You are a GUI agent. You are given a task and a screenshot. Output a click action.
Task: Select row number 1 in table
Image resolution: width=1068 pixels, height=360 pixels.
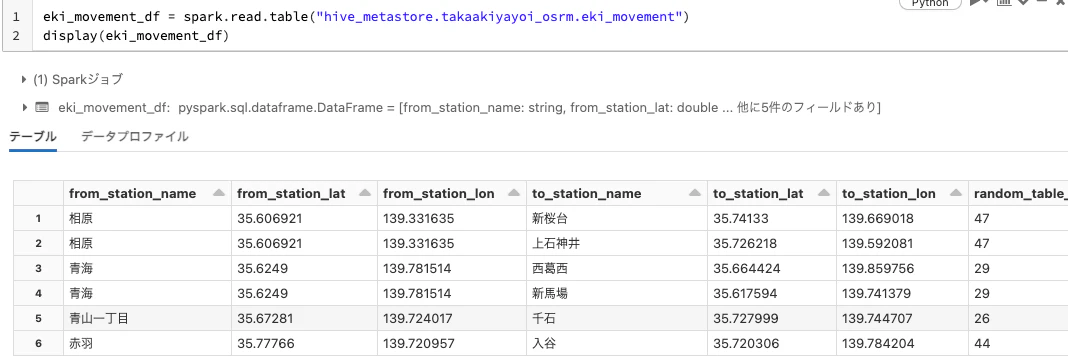[39, 218]
